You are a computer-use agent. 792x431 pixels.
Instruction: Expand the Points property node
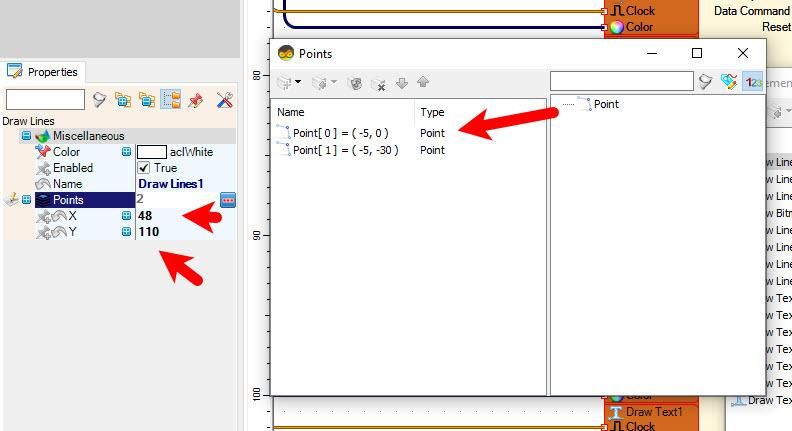(x=26, y=200)
